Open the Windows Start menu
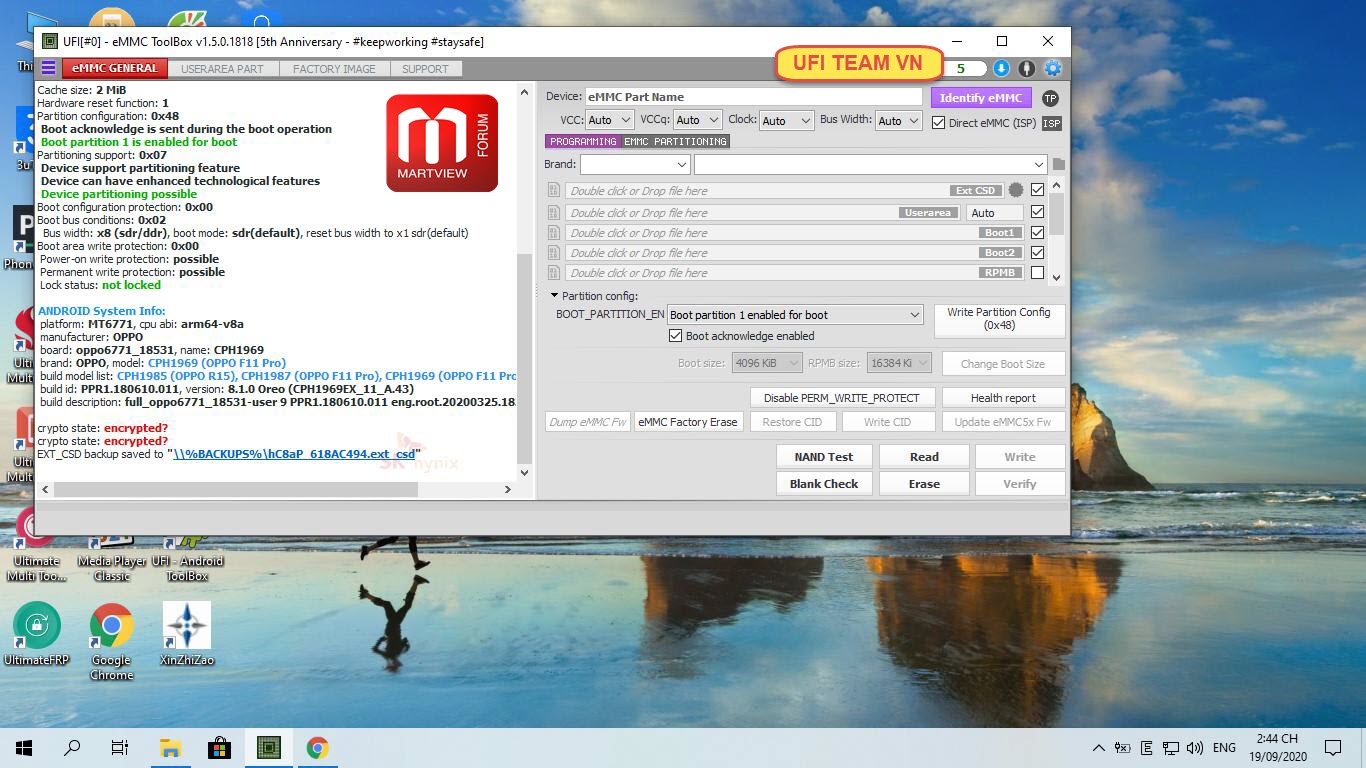The height and width of the screenshot is (768, 1366). (x=24, y=748)
